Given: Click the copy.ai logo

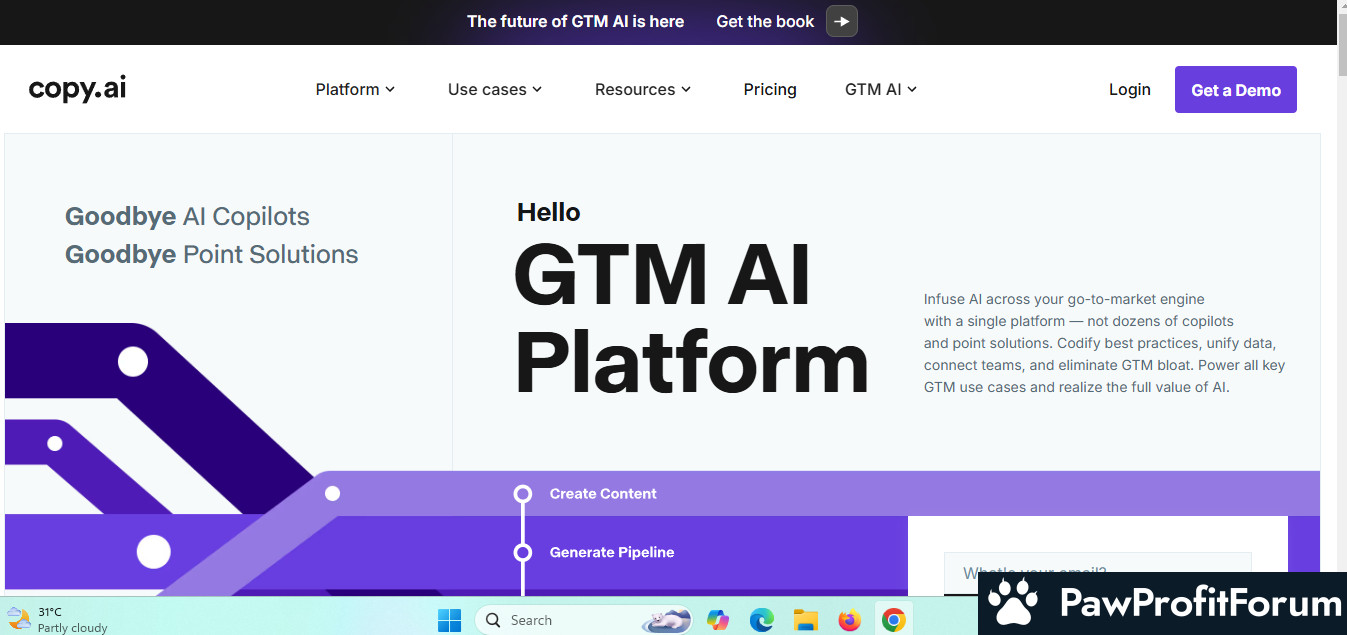Looking at the screenshot, I should pyautogui.click(x=77, y=89).
